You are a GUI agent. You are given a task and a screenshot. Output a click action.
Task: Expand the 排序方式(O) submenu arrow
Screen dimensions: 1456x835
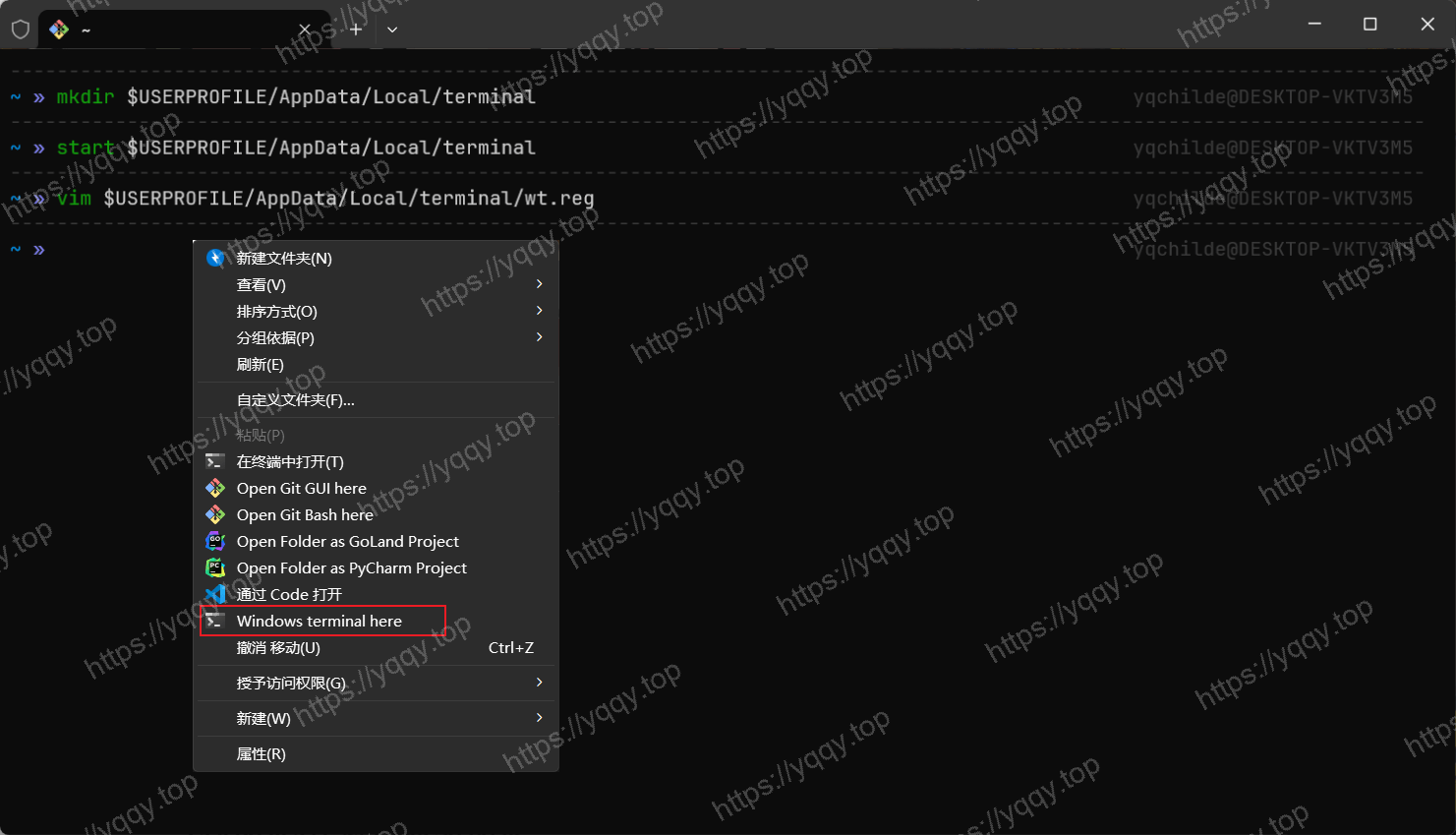539,311
